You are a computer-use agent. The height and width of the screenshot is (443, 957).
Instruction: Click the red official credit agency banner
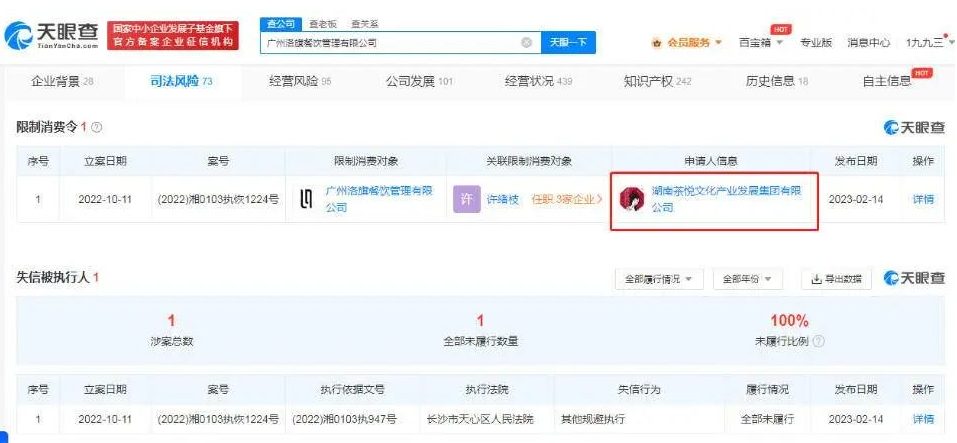(x=173, y=35)
